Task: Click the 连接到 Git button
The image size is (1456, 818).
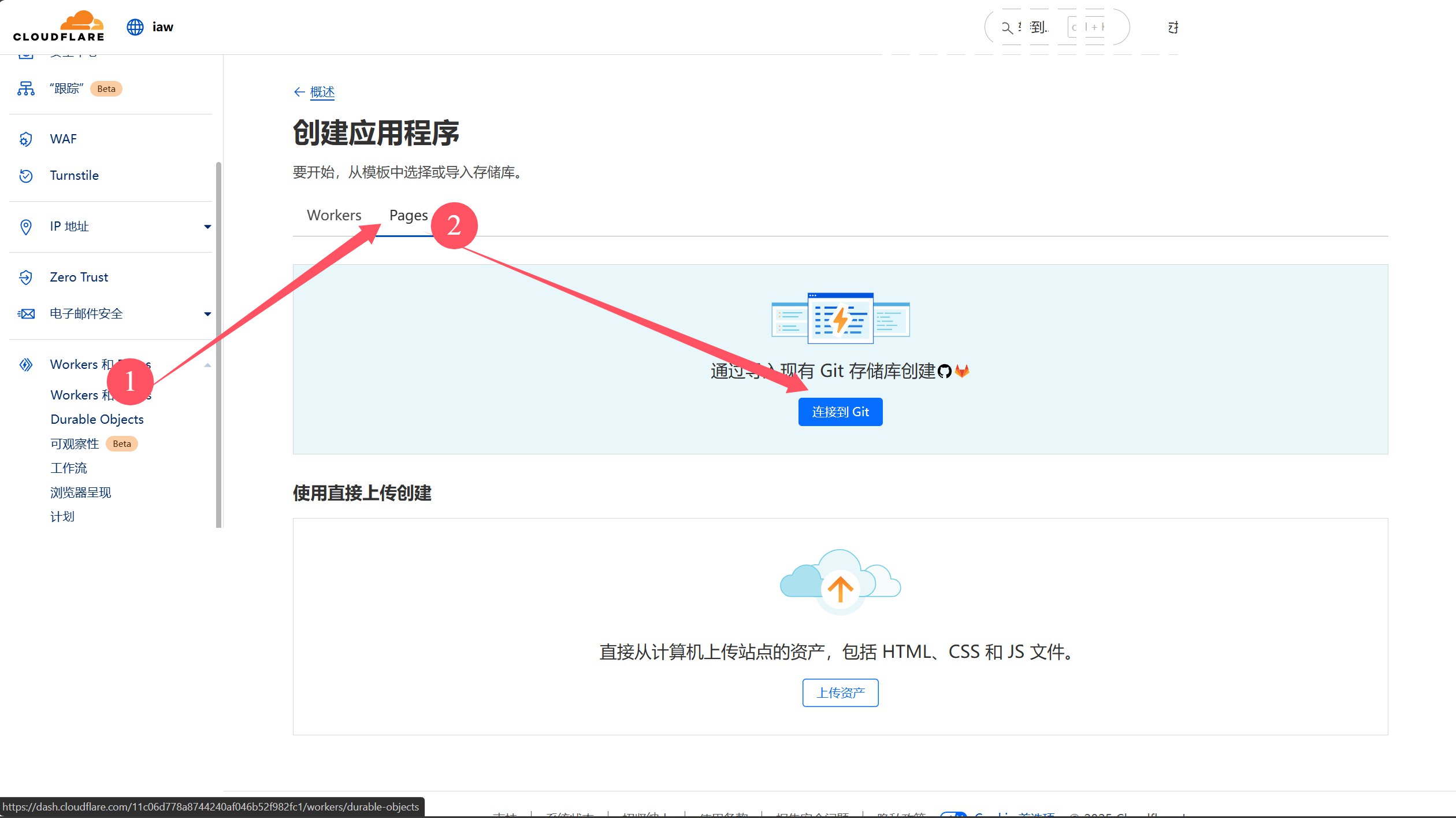Action: tap(840, 412)
